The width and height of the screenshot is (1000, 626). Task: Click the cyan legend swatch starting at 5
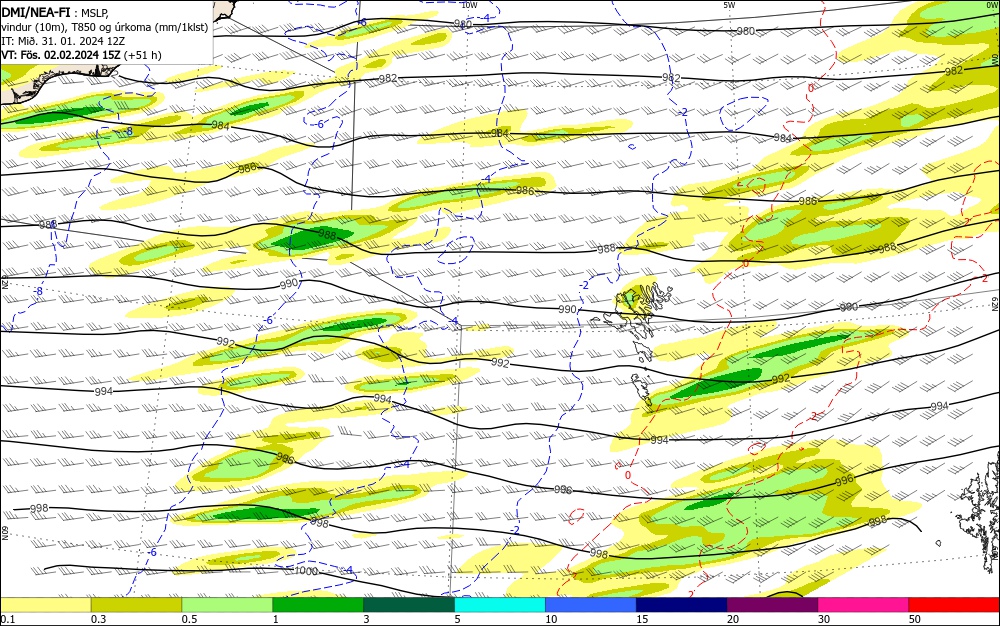[x=500, y=605]
